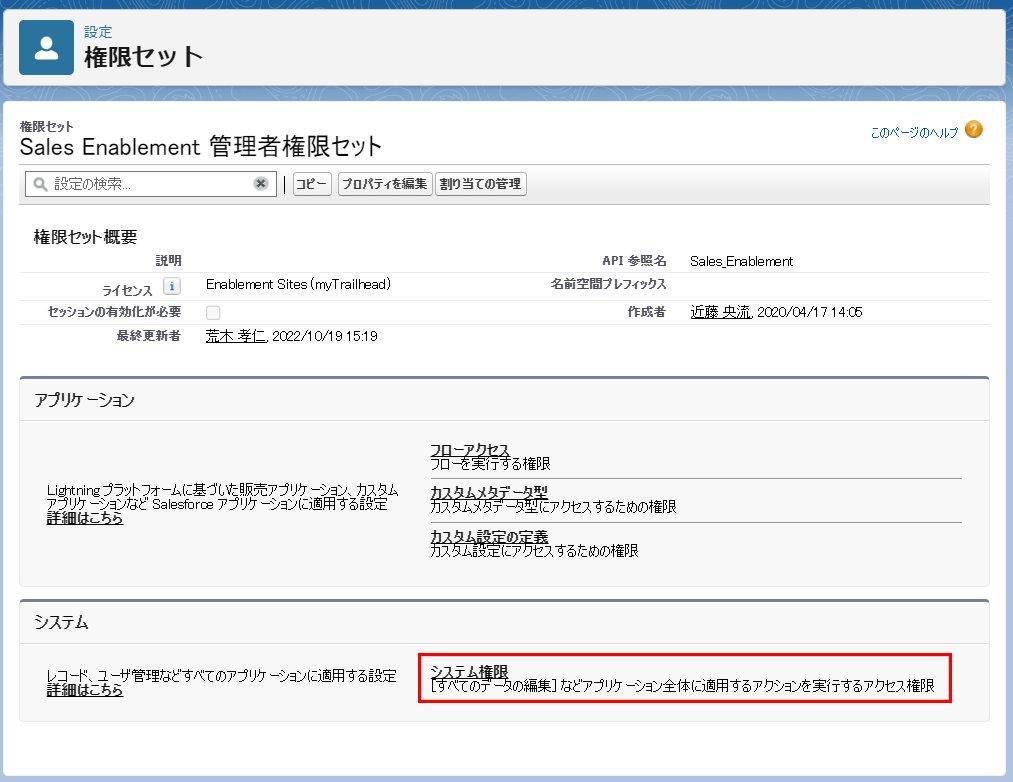1013x782 pixels.
Task: Click the 名前空間プレフィックス label
Action: 608,284
